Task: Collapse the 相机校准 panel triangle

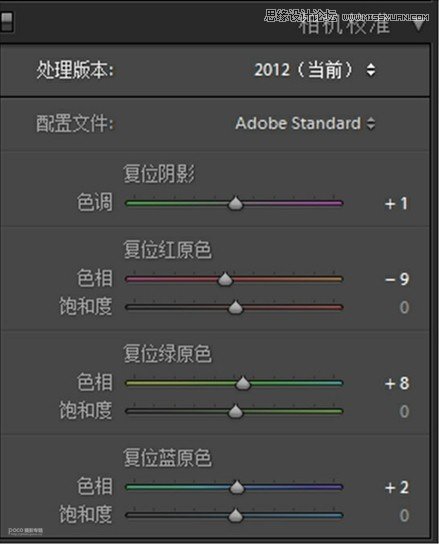Action: pyautogui.click(x=419, y=26)
